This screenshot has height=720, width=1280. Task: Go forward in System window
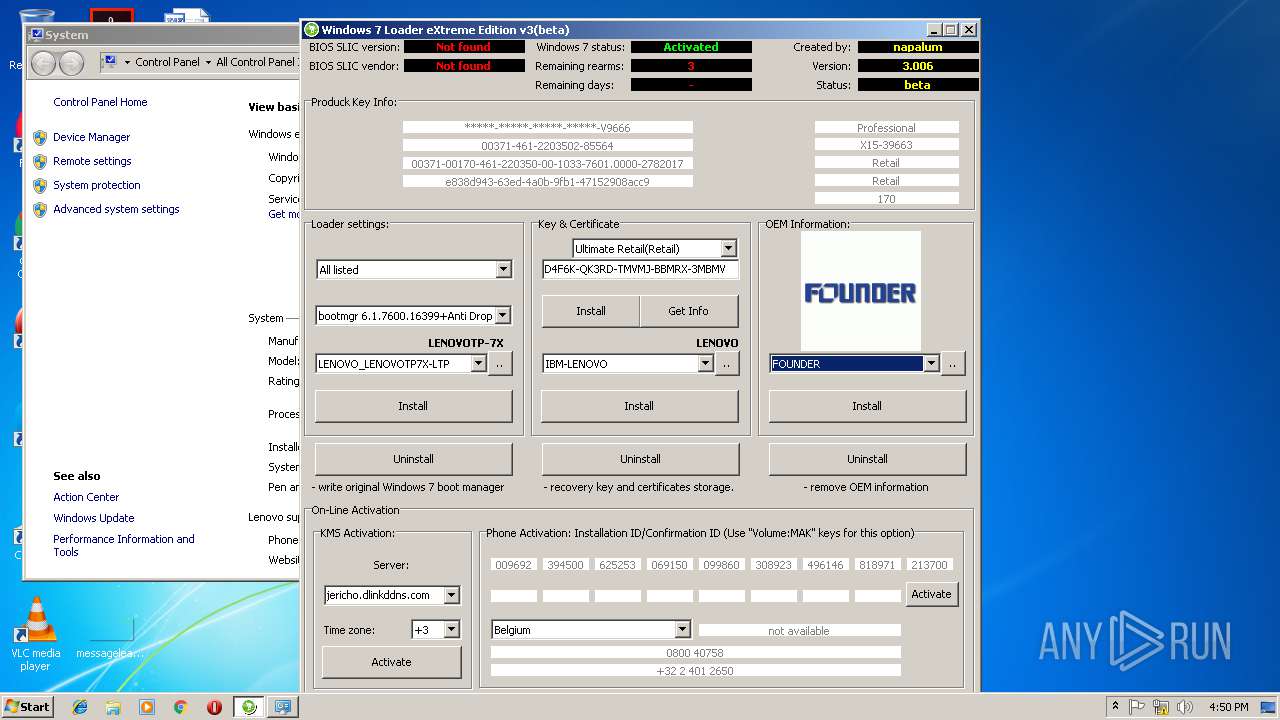(x=71, y=63)
